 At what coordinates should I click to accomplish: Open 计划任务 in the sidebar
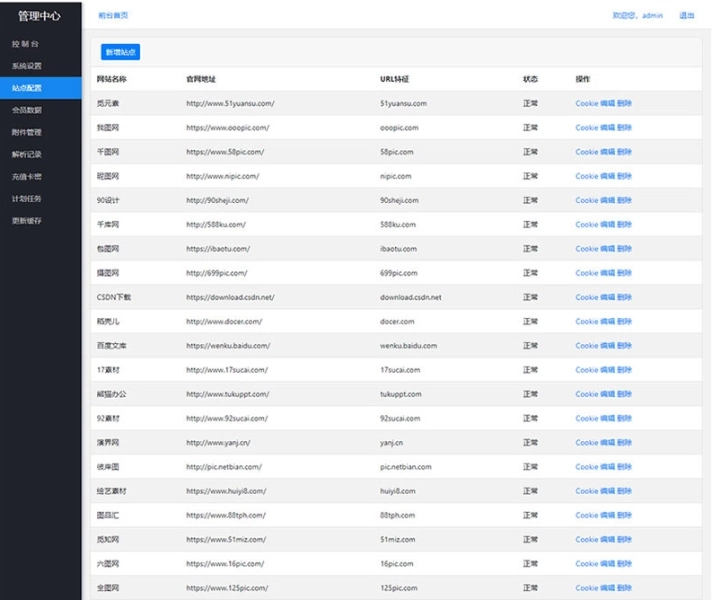click(27, 198)
